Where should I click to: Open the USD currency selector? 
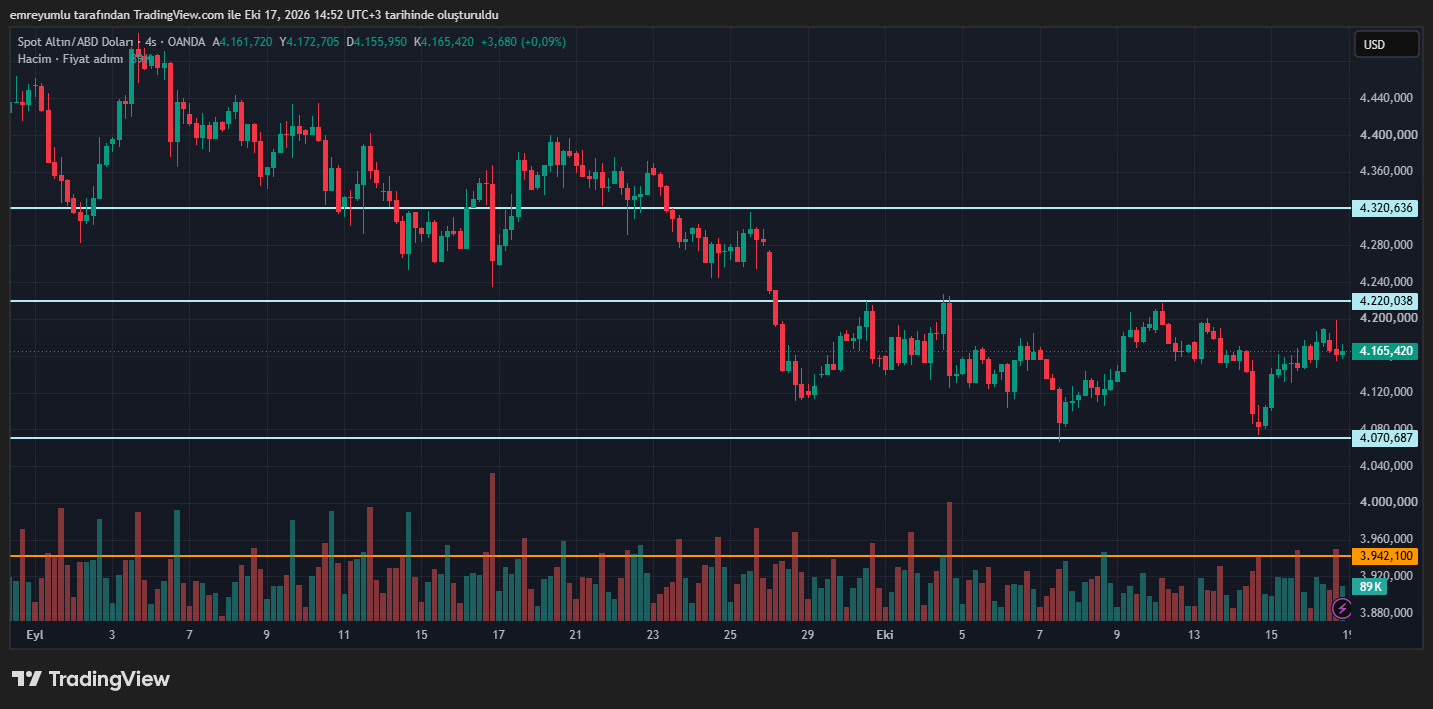(1386, 44)
